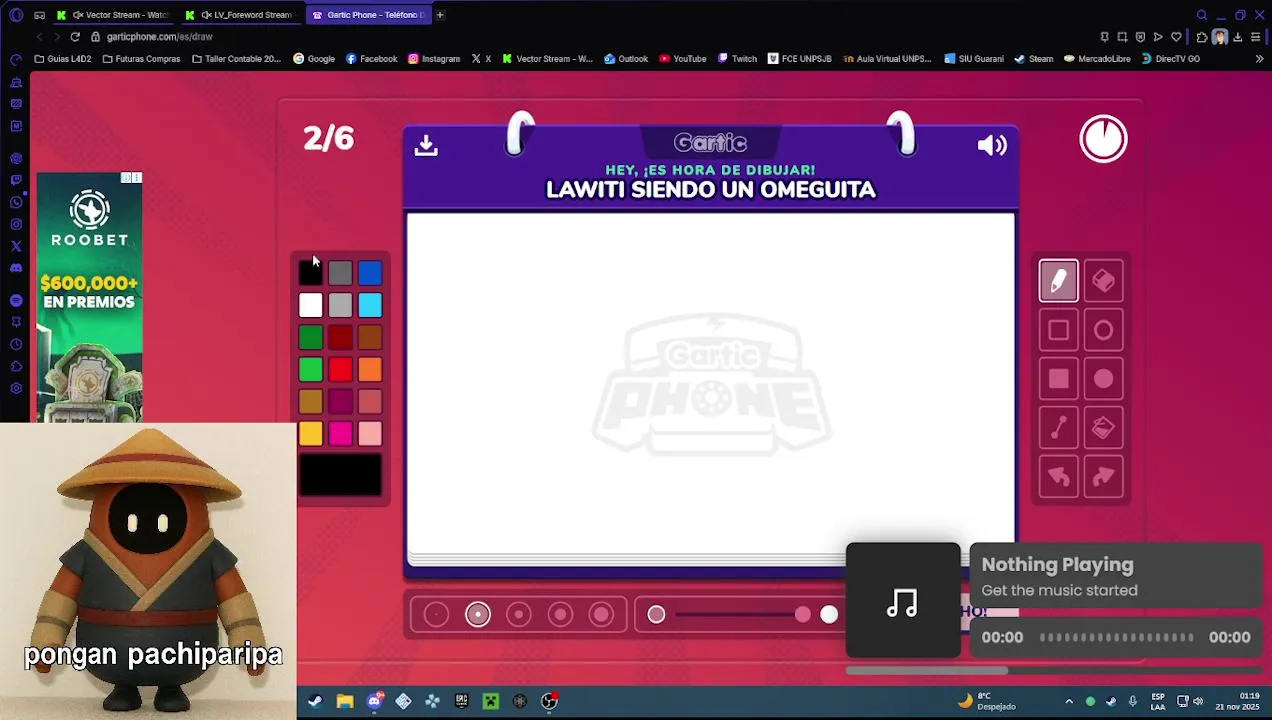Select the filled rectangle shape tool
1272x720 pixels.
coord(1058,379)
